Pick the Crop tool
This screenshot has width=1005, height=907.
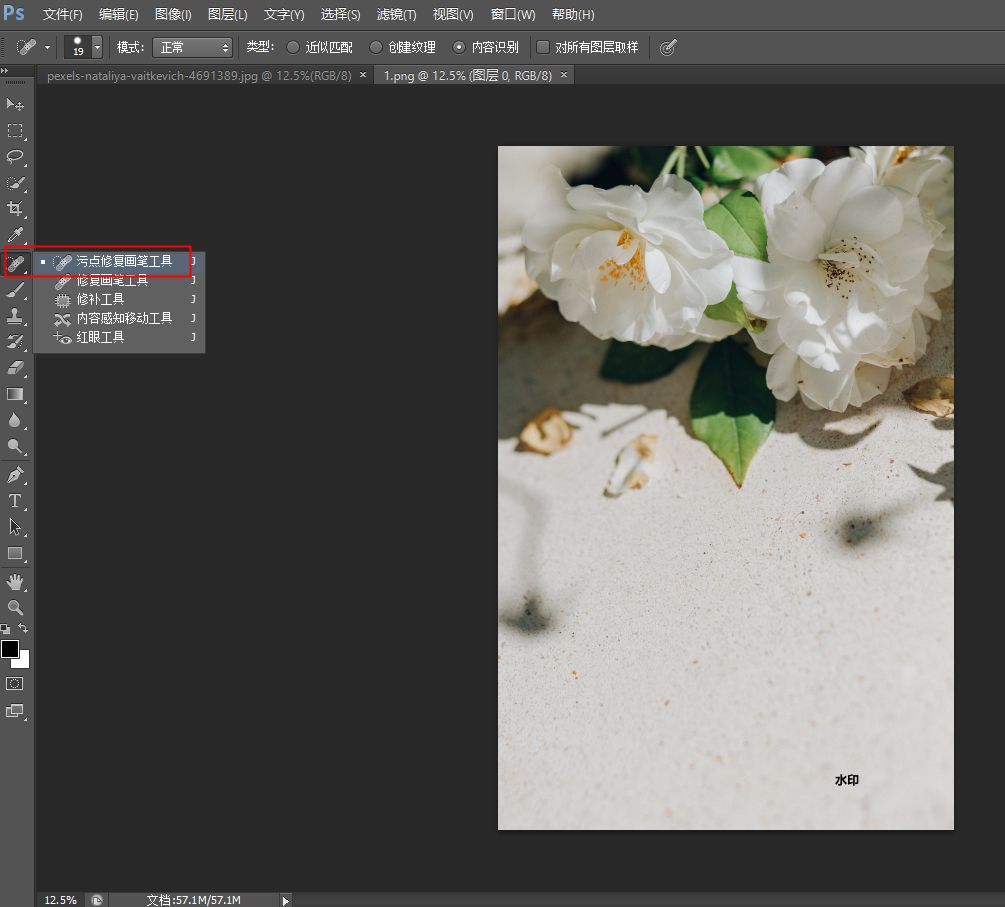coord(15,209)
